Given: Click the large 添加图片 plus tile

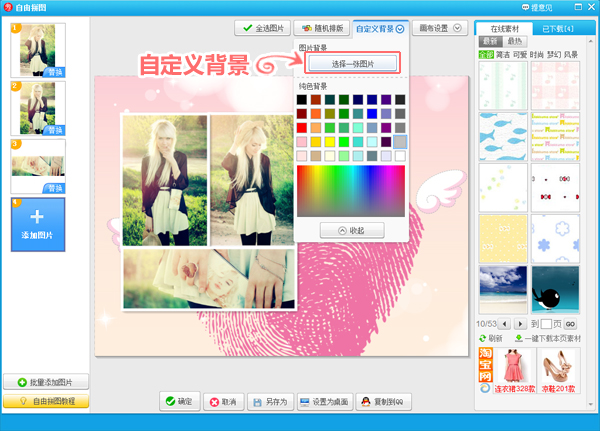Looking at the screenshot, I should coord(38,223).
